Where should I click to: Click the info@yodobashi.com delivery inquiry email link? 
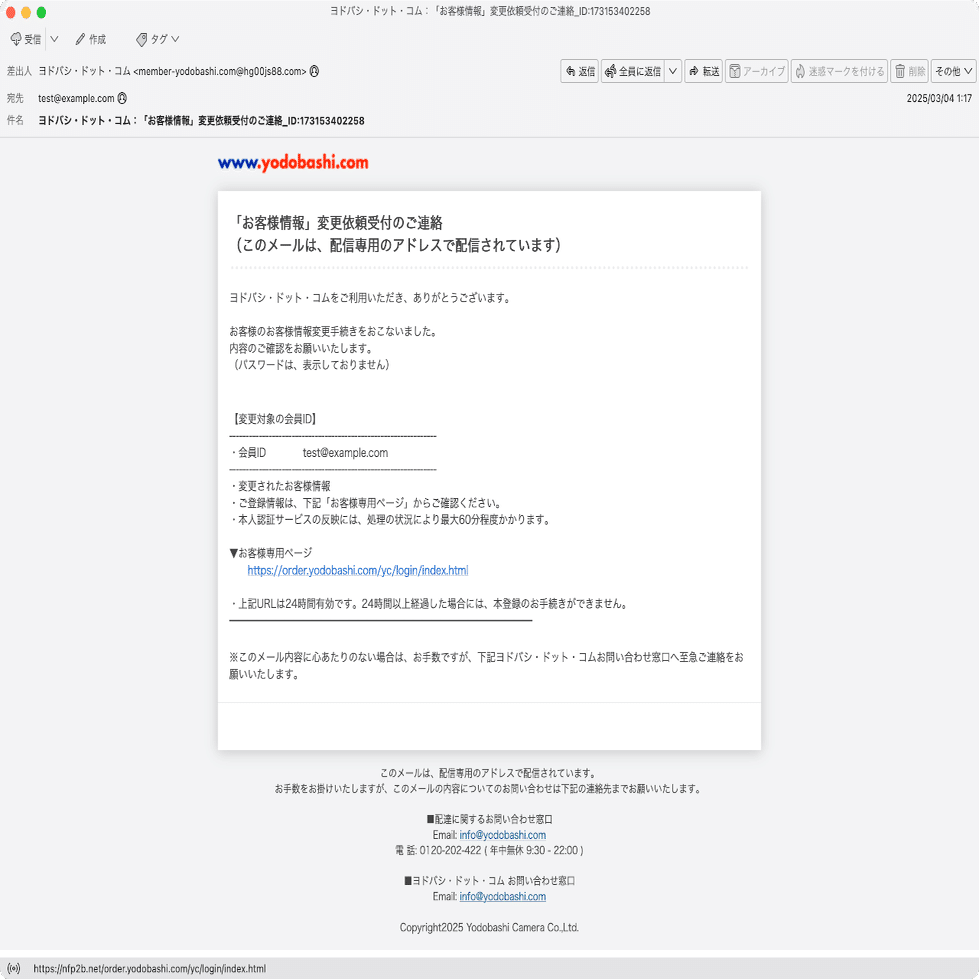point(503,834)
